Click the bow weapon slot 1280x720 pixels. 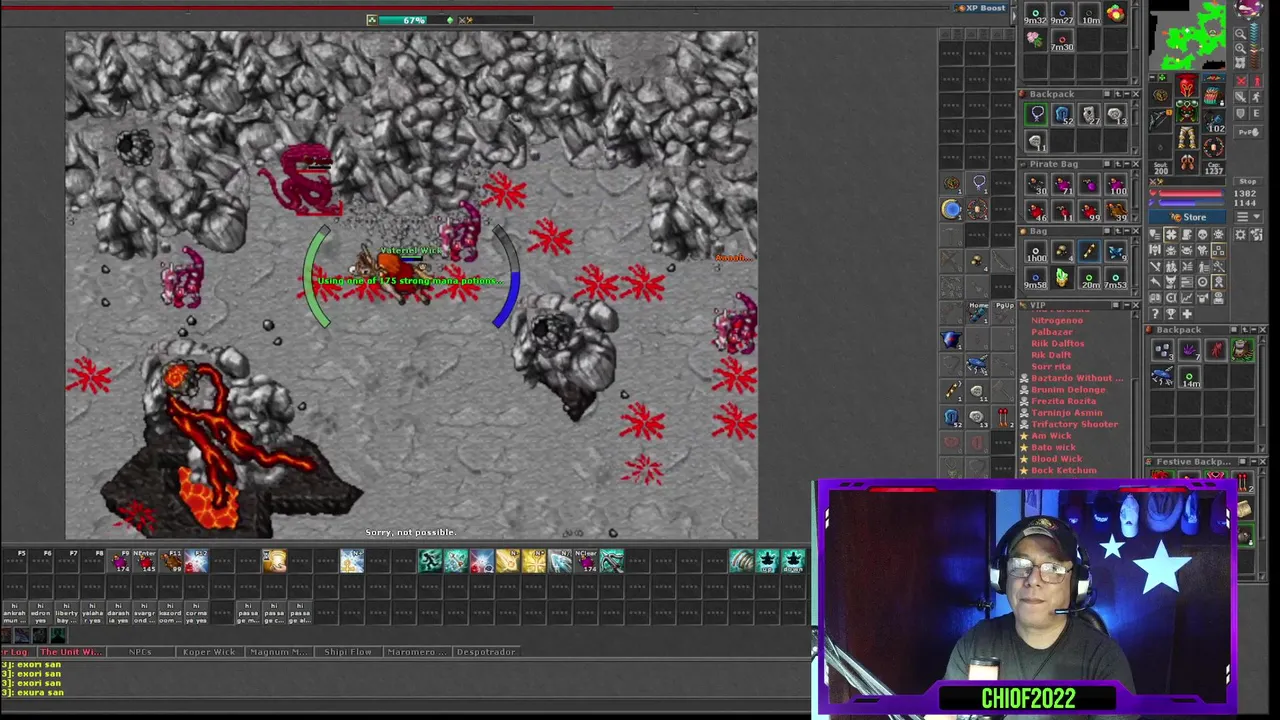pyautogui.click(x=1160, y=120)
